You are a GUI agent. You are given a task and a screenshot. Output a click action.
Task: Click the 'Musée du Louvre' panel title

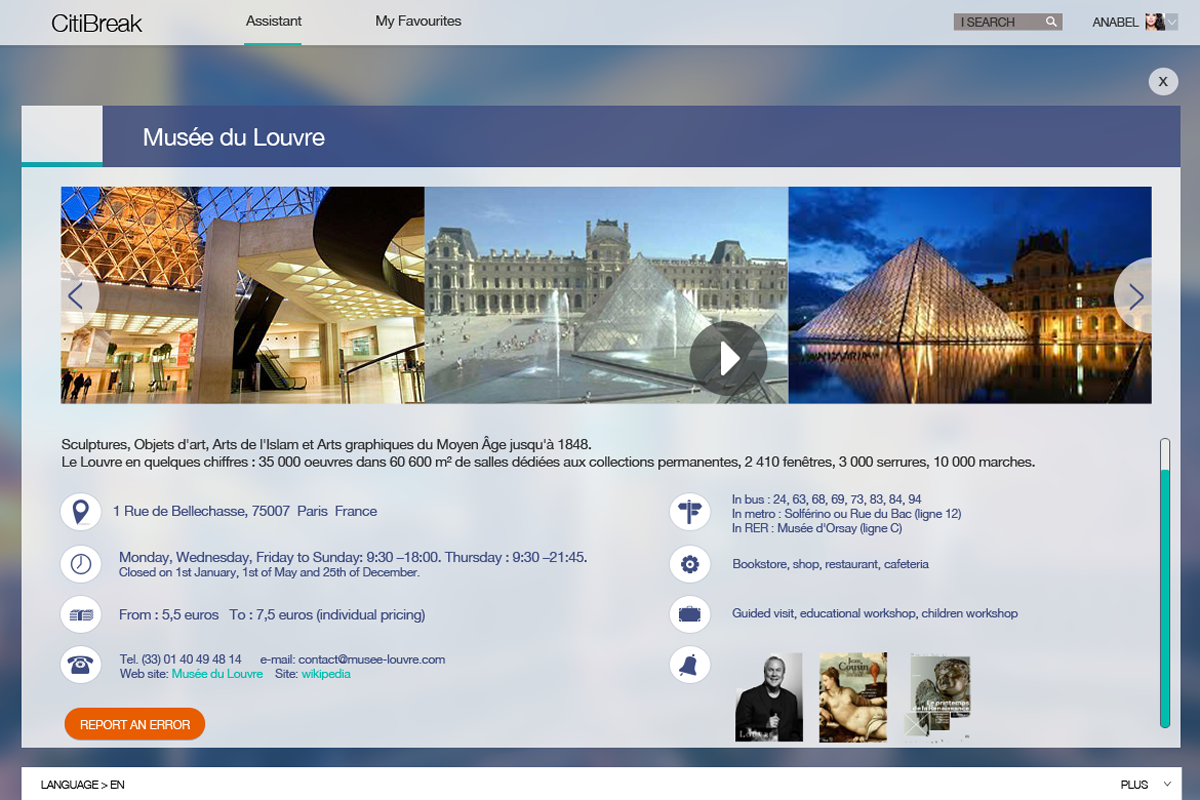pos(234,137)
